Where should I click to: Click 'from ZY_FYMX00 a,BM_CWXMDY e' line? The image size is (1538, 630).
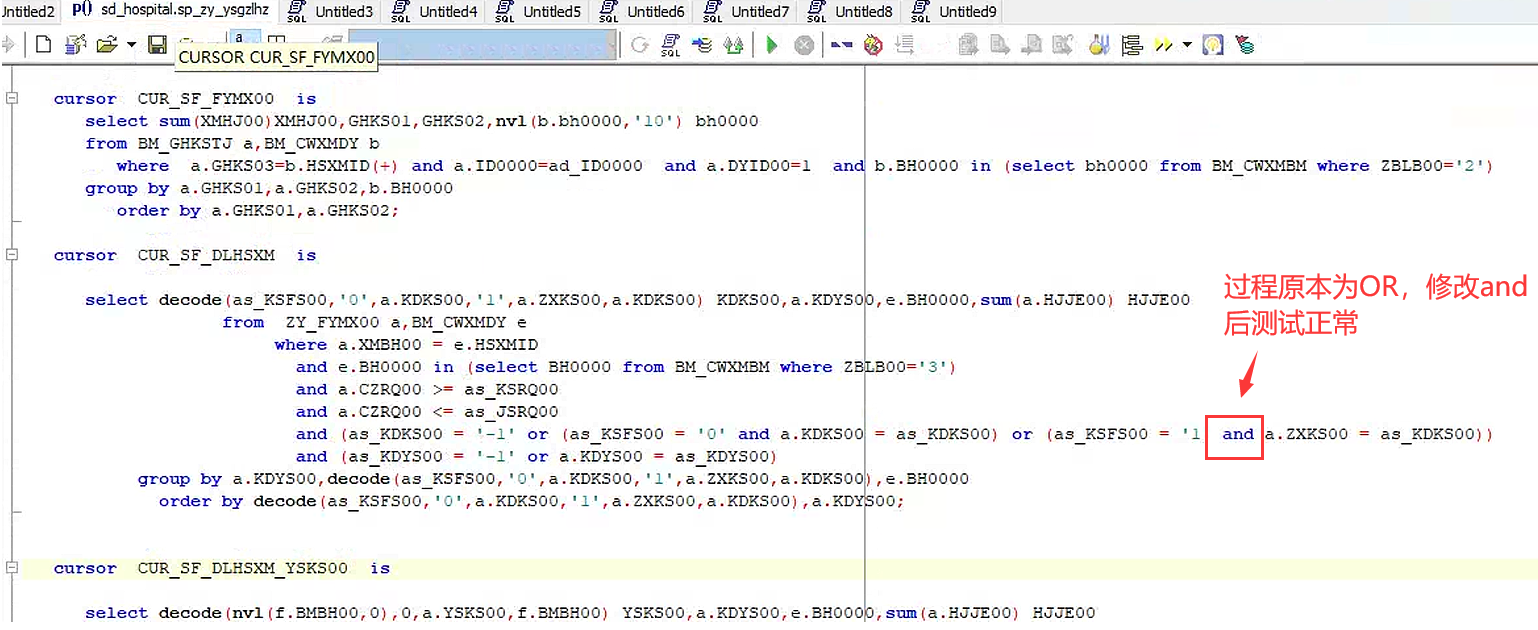(x=374, y=322)
